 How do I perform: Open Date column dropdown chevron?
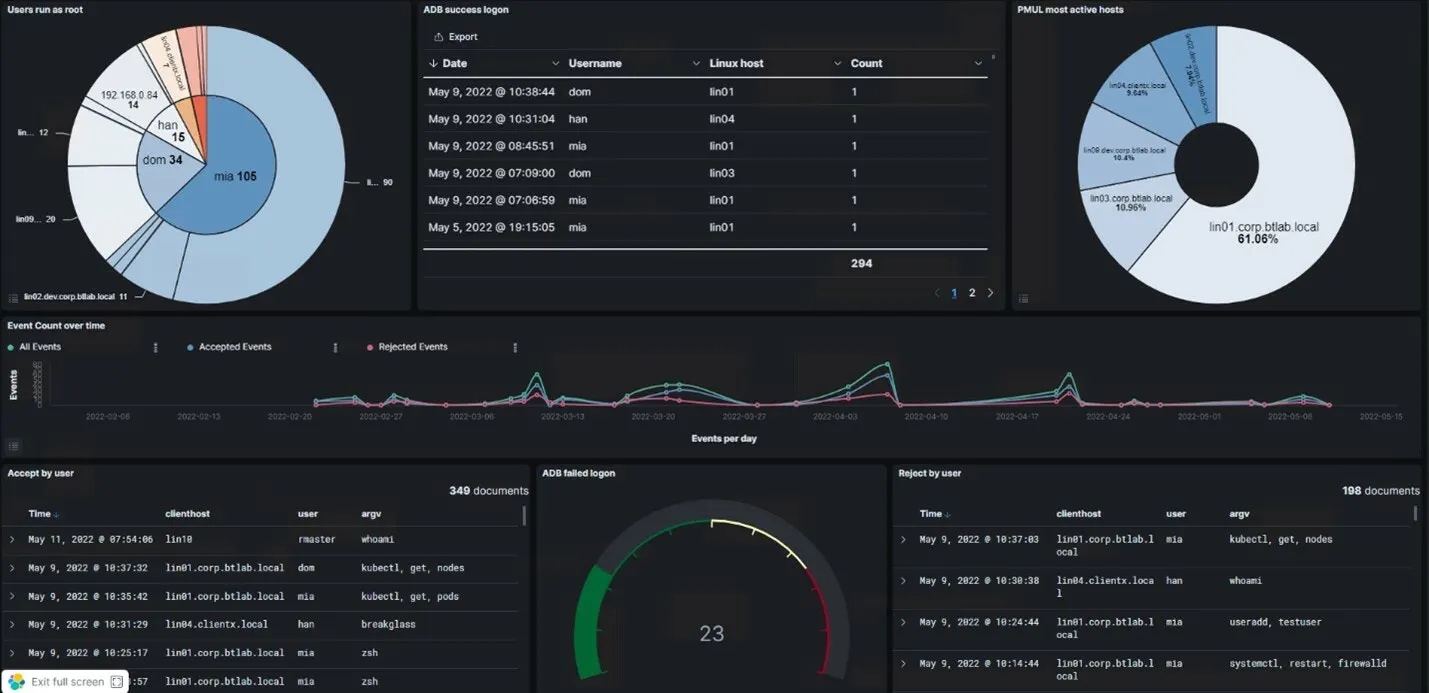556,64
